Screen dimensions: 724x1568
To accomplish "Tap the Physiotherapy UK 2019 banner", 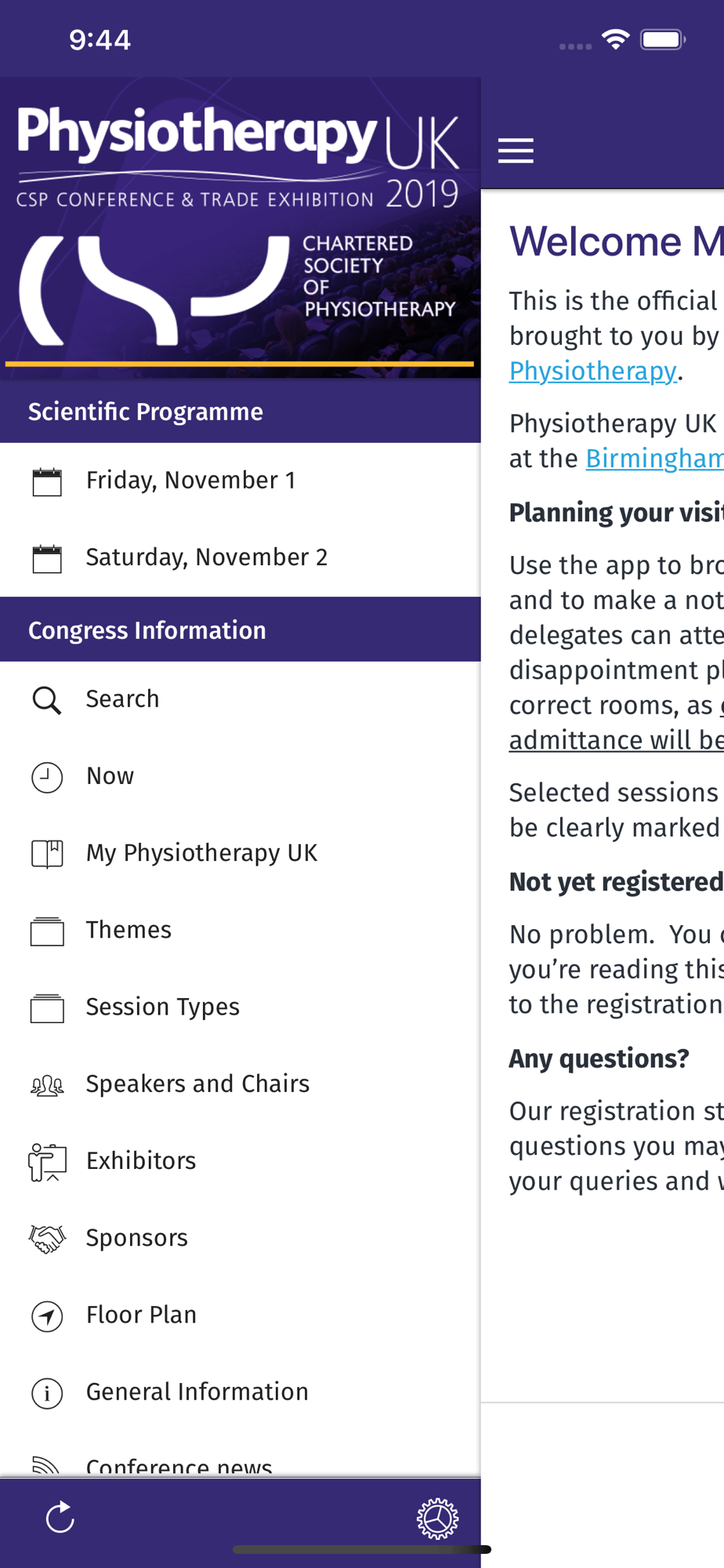I will [x=241, y=227].
